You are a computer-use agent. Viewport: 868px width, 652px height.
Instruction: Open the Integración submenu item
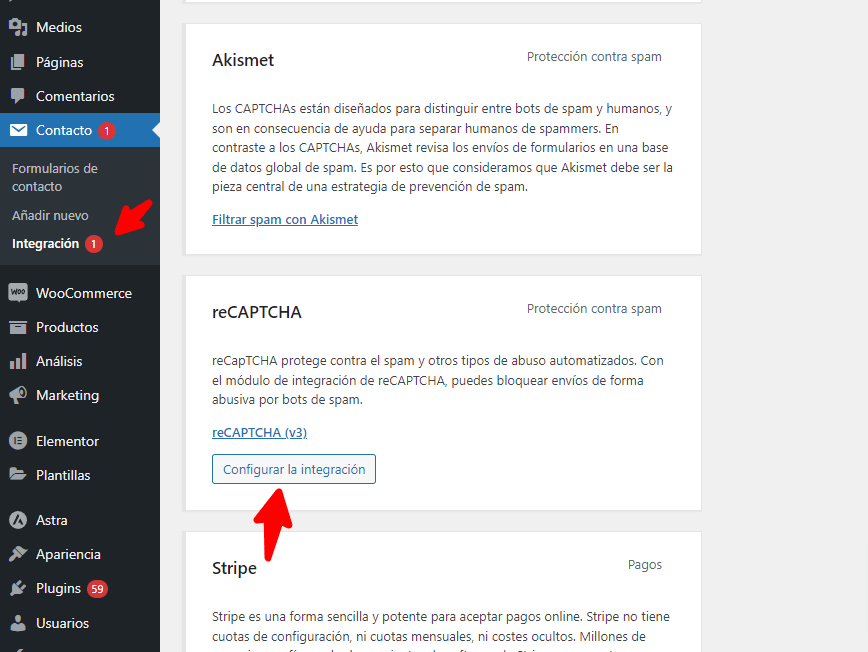coord(45,244)
